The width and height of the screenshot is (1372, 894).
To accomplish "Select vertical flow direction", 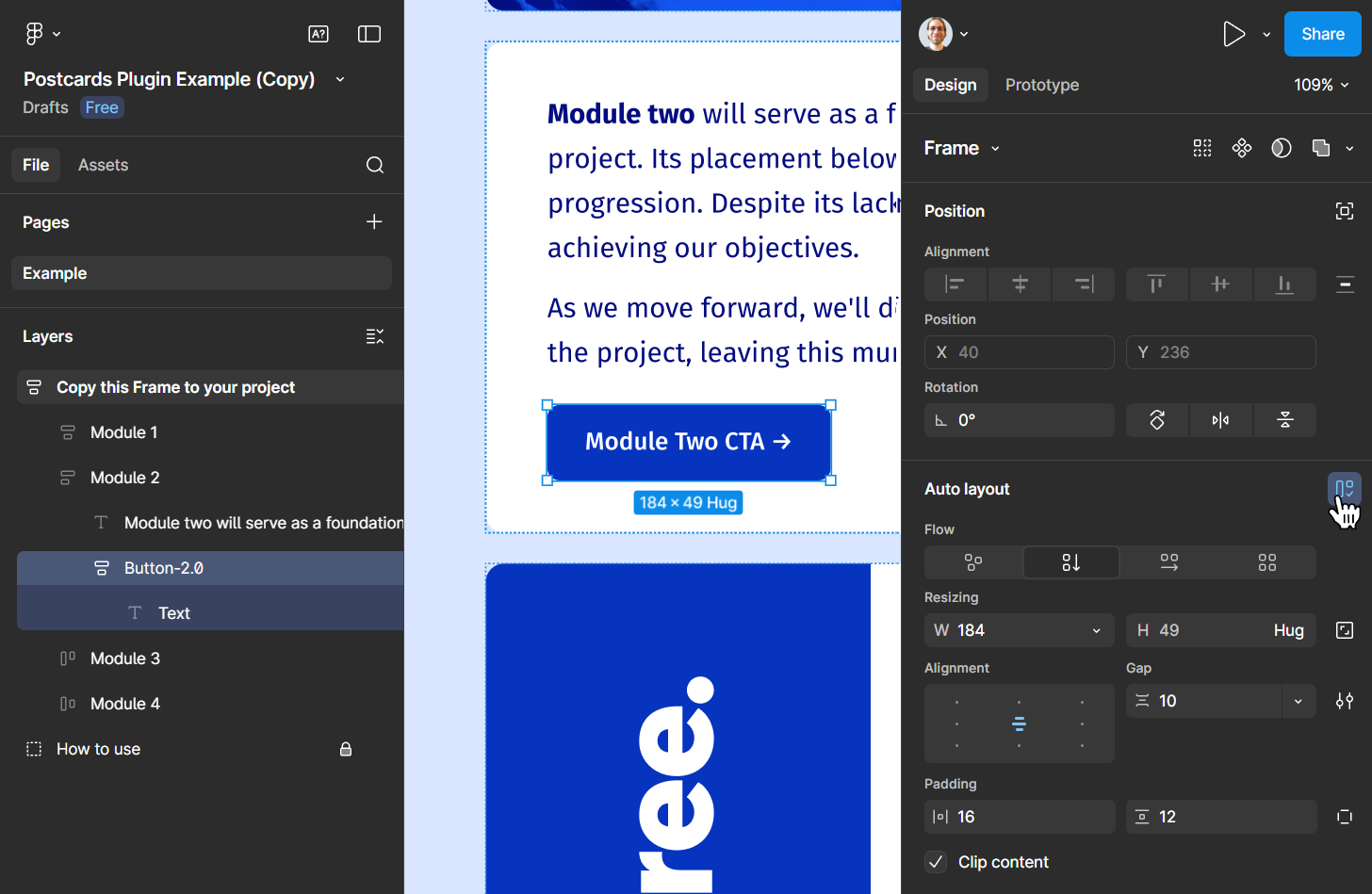I will [1071, 562].
